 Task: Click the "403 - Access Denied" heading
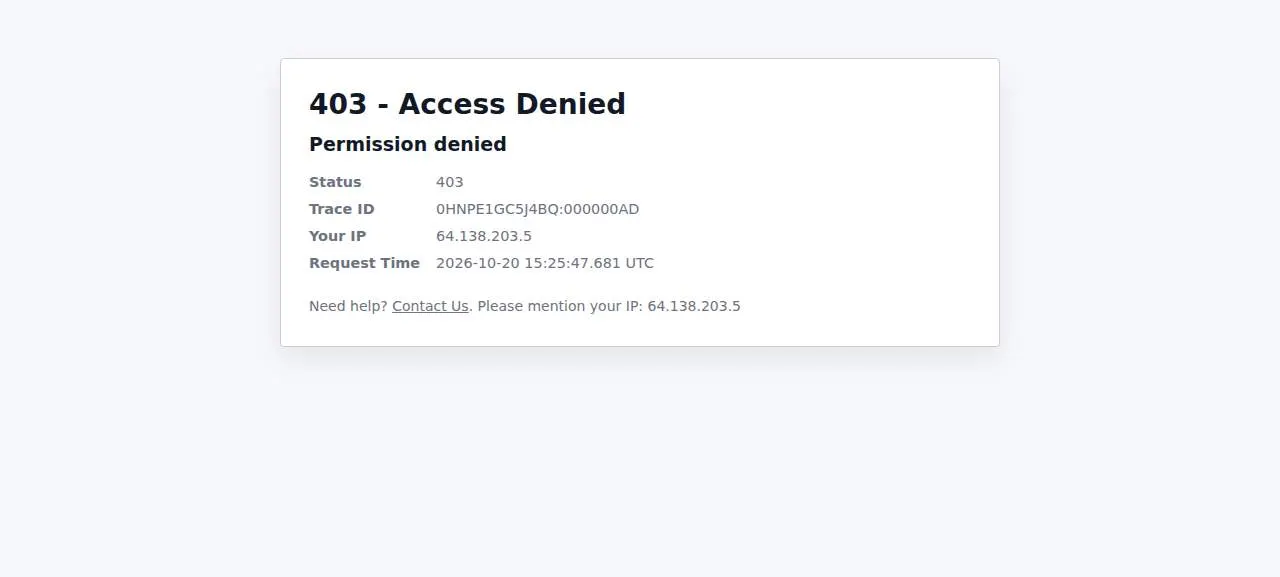[467, 104]
